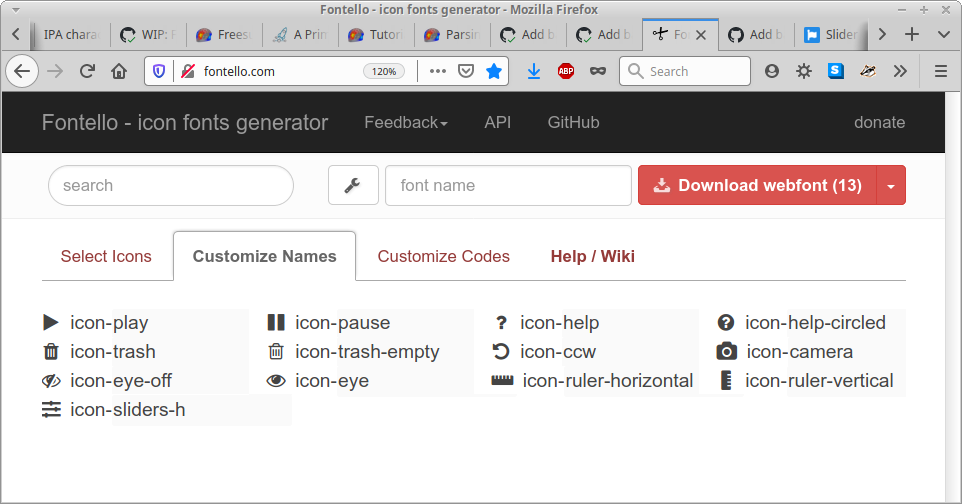Go to the Firefox home page
The height and width of the screenshot is (504, 962).
(119, 72)
